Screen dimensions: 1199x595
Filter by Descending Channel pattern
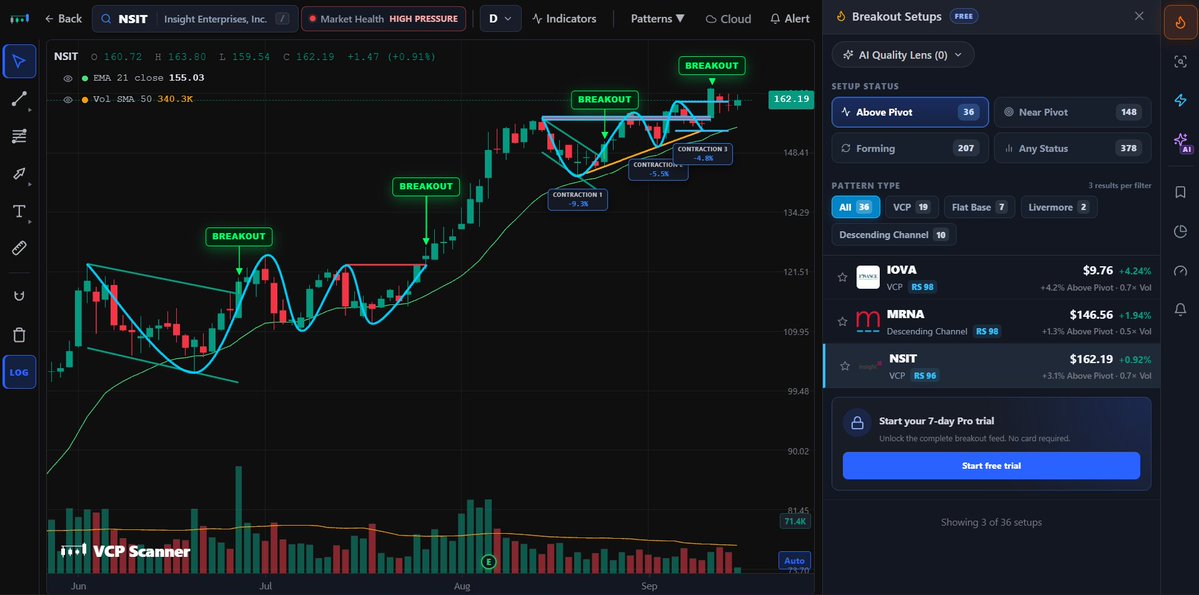click(894, 235)
